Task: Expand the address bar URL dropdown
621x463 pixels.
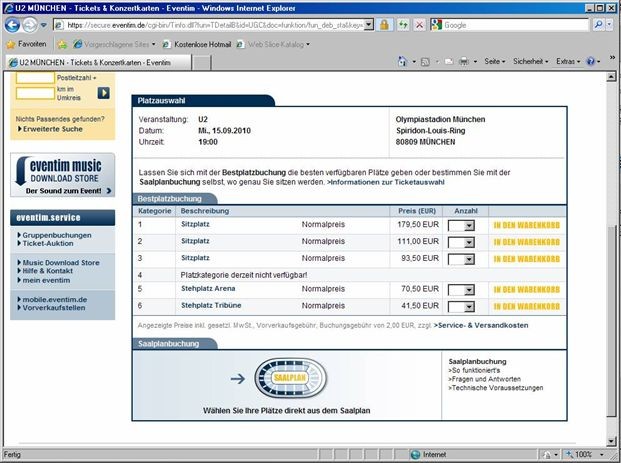Action: 368,24
